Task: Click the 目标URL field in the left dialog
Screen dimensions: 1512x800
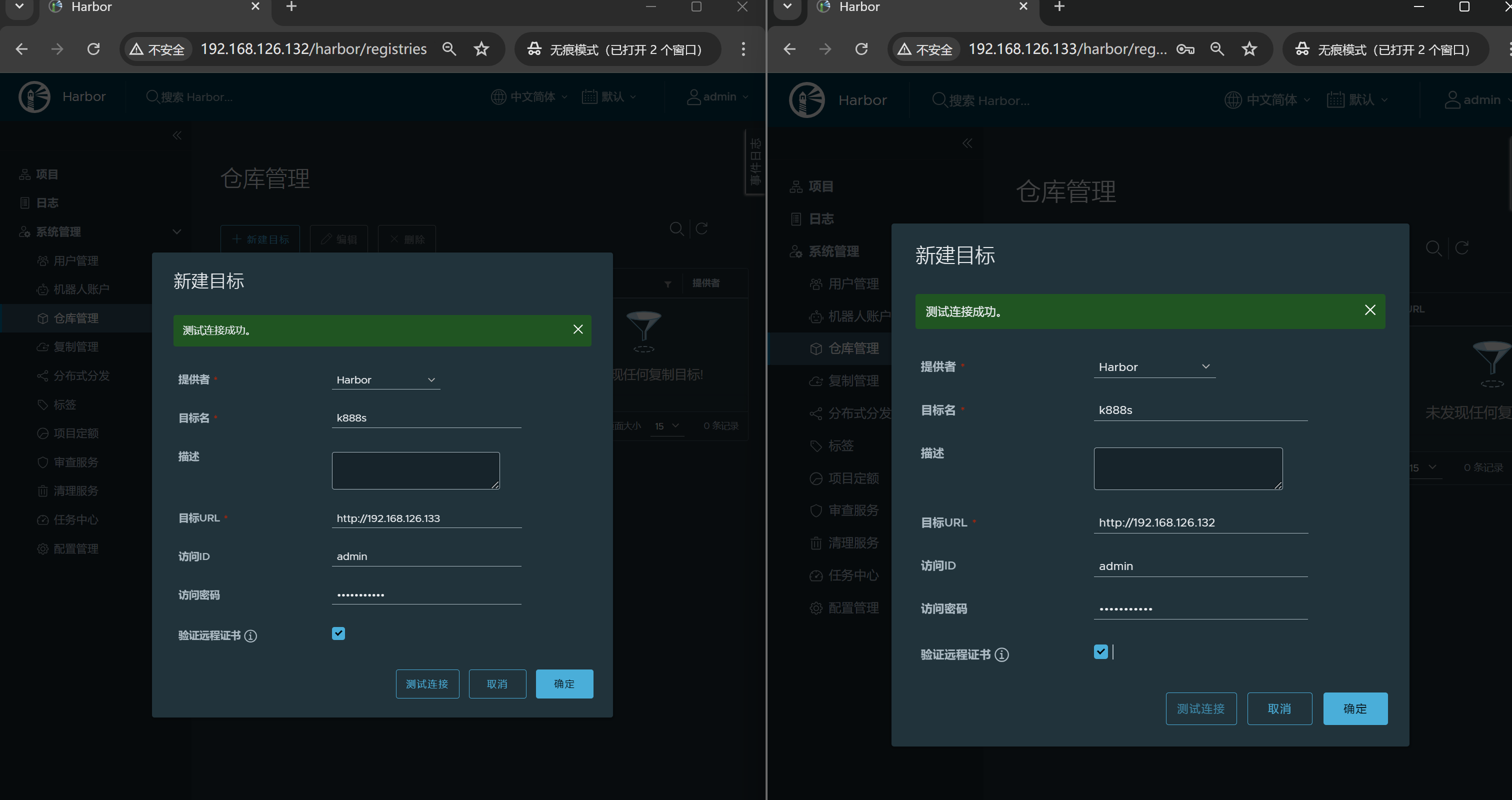Action: (426, 518)
